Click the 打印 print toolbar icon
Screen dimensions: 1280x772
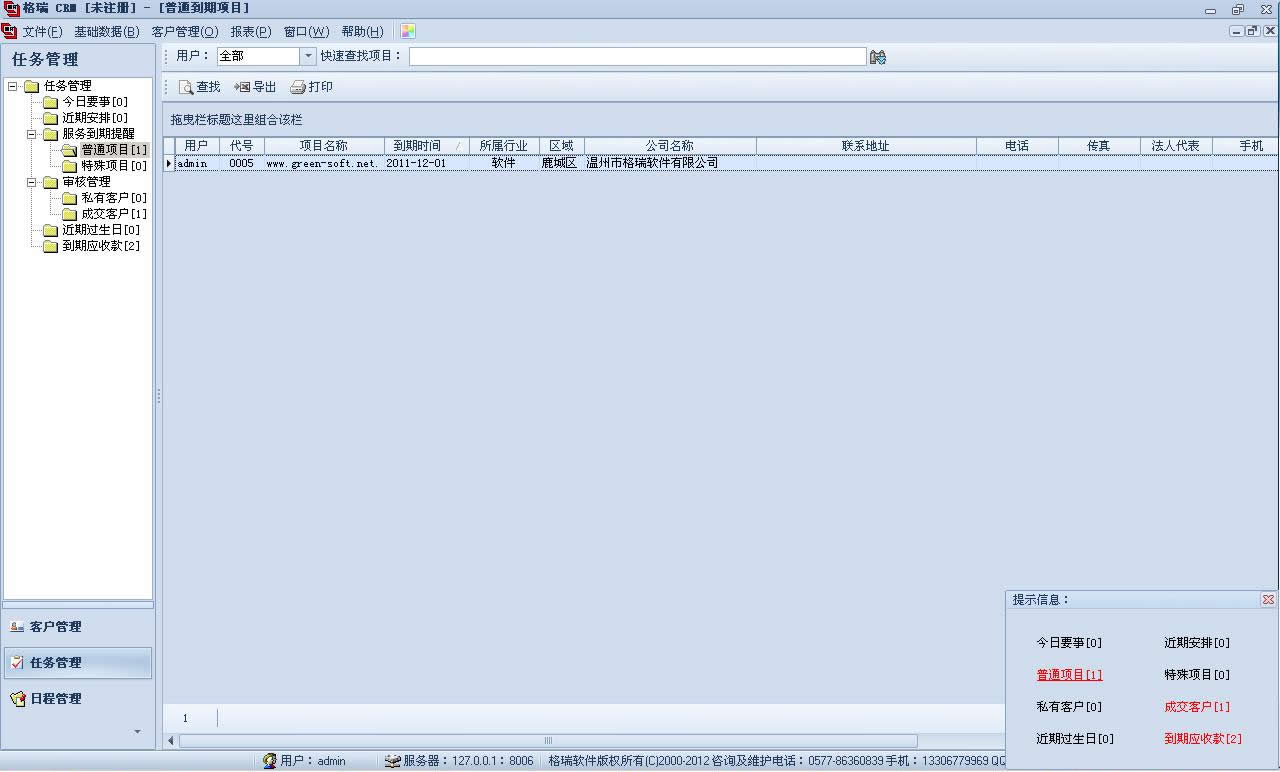[297, 88]
